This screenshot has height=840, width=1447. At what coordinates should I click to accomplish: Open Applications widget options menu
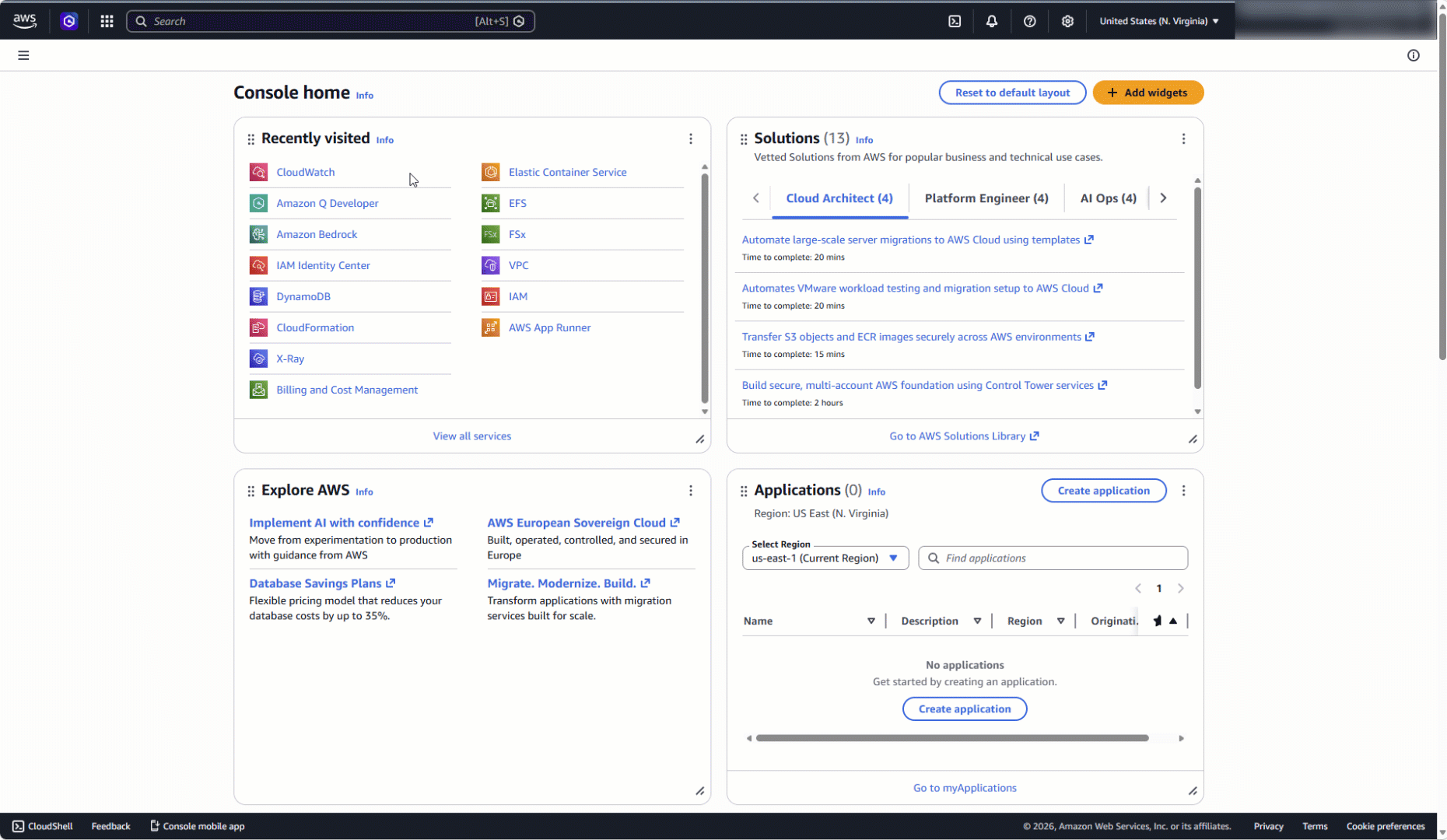[1183, 491]
